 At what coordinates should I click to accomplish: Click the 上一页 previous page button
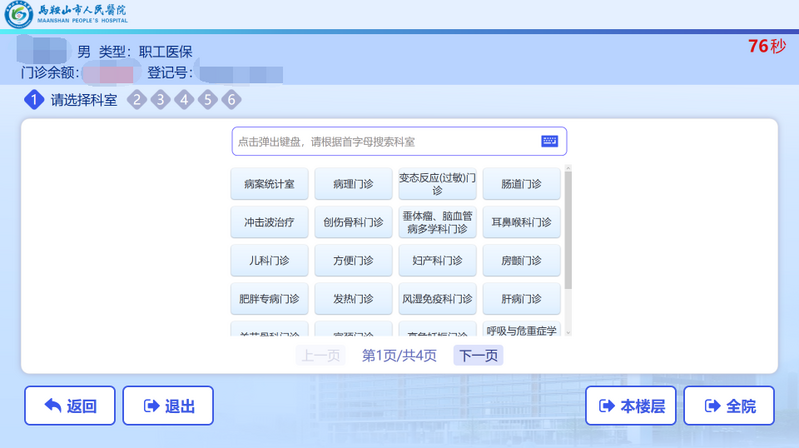[x=321, y=355]
